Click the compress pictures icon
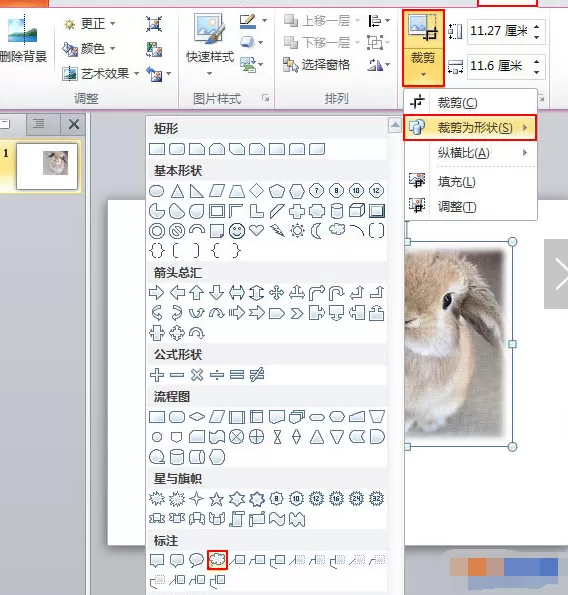 click(x=154, y=24)
